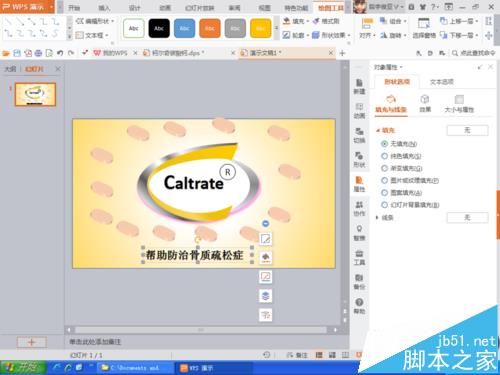
Task: Apply the black Abc shape style
Action: [159, 28]
